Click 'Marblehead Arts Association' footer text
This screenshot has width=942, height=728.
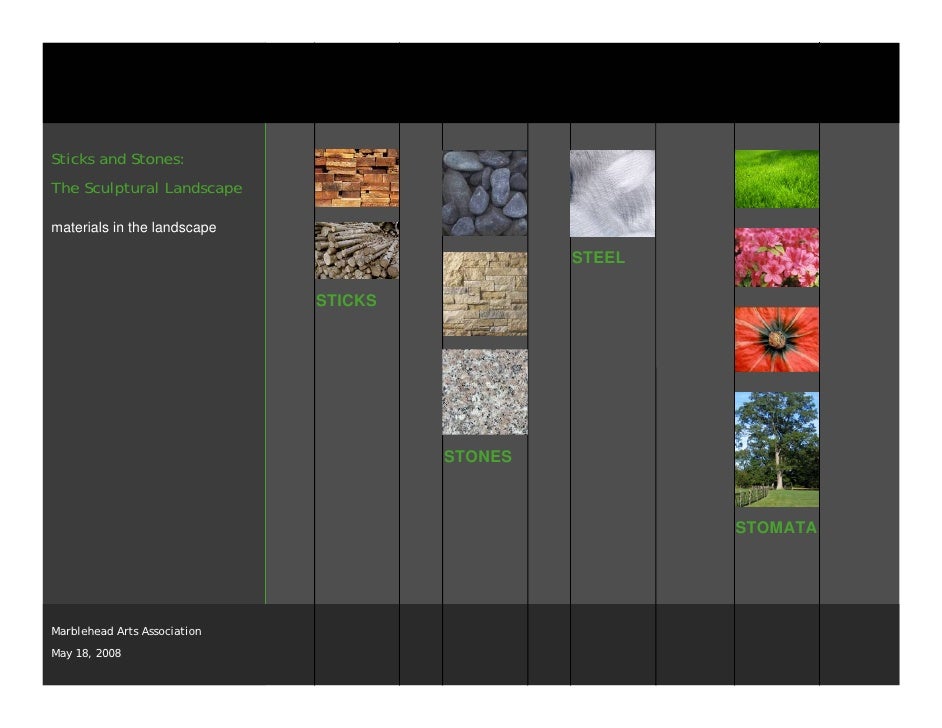126,631
